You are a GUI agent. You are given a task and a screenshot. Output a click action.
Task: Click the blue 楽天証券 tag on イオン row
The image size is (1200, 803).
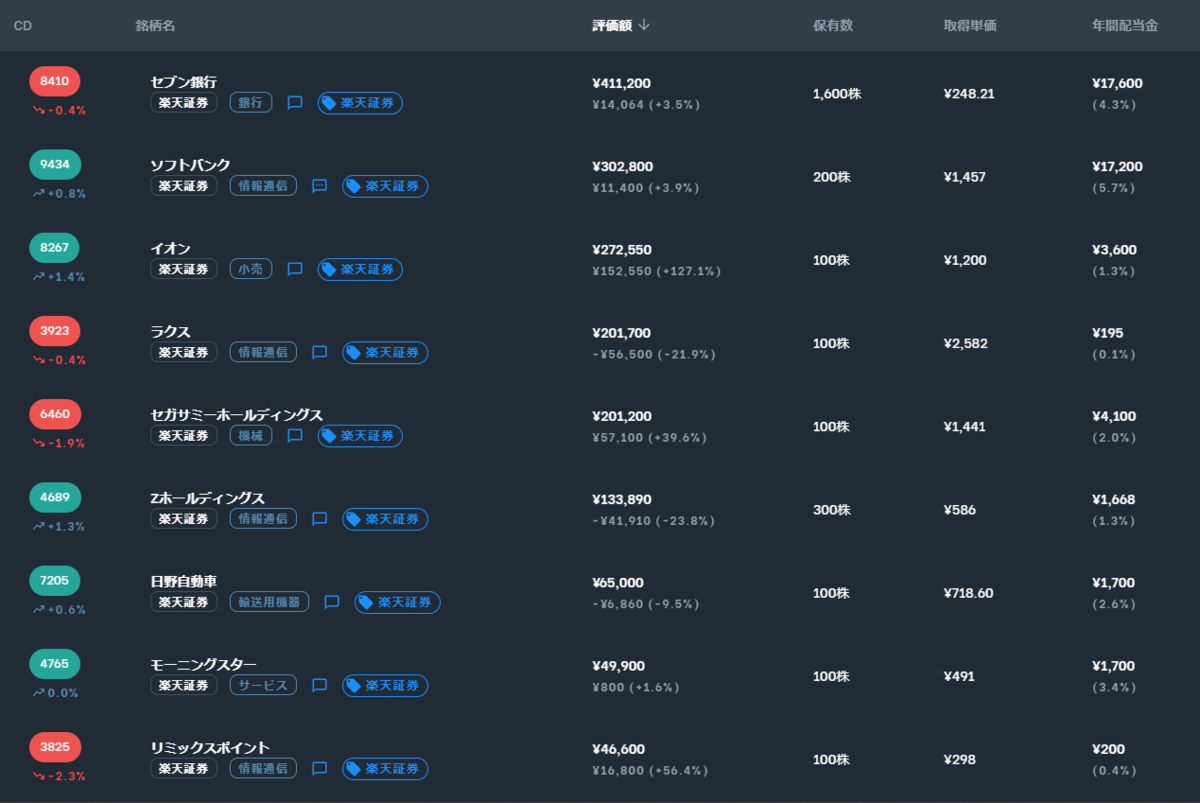(x=360, y=269)
